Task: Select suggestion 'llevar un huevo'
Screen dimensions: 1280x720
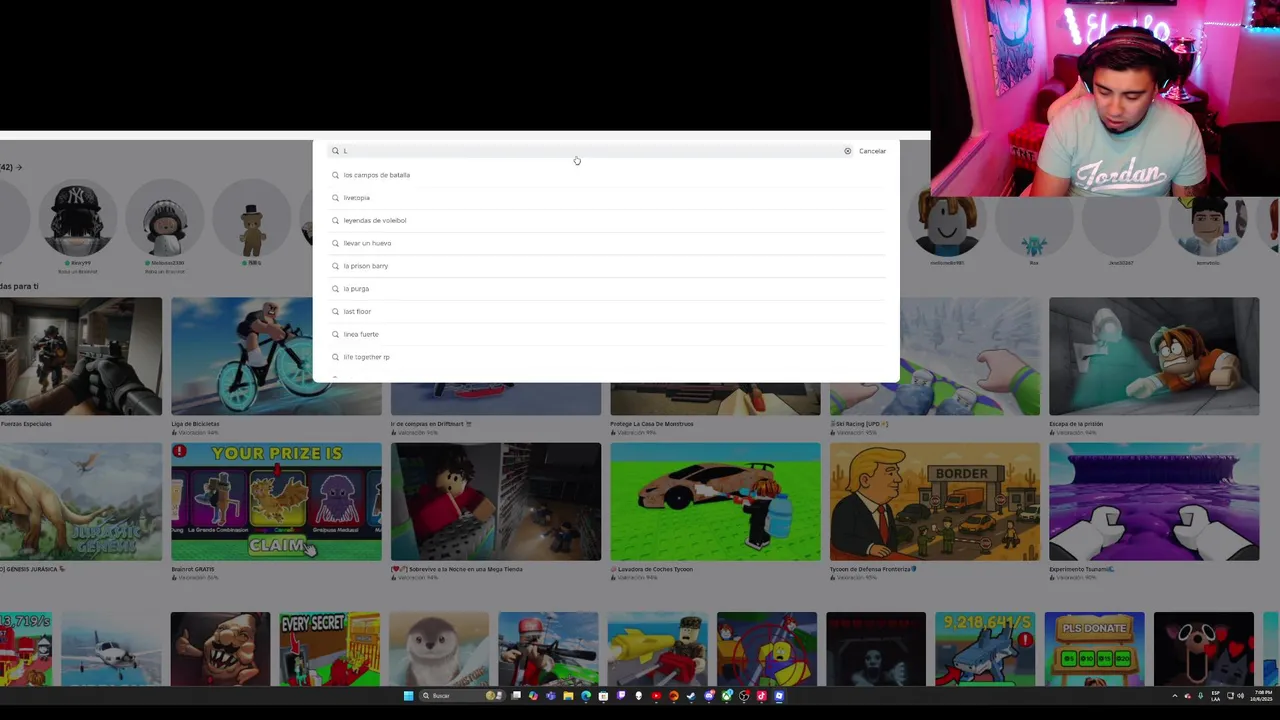Action: (607, 243)
